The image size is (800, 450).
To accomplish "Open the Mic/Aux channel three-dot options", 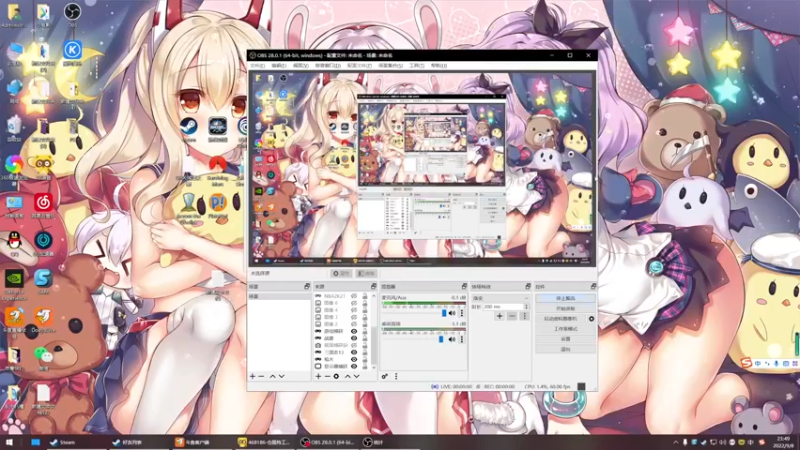I will (x=462, y=313).
